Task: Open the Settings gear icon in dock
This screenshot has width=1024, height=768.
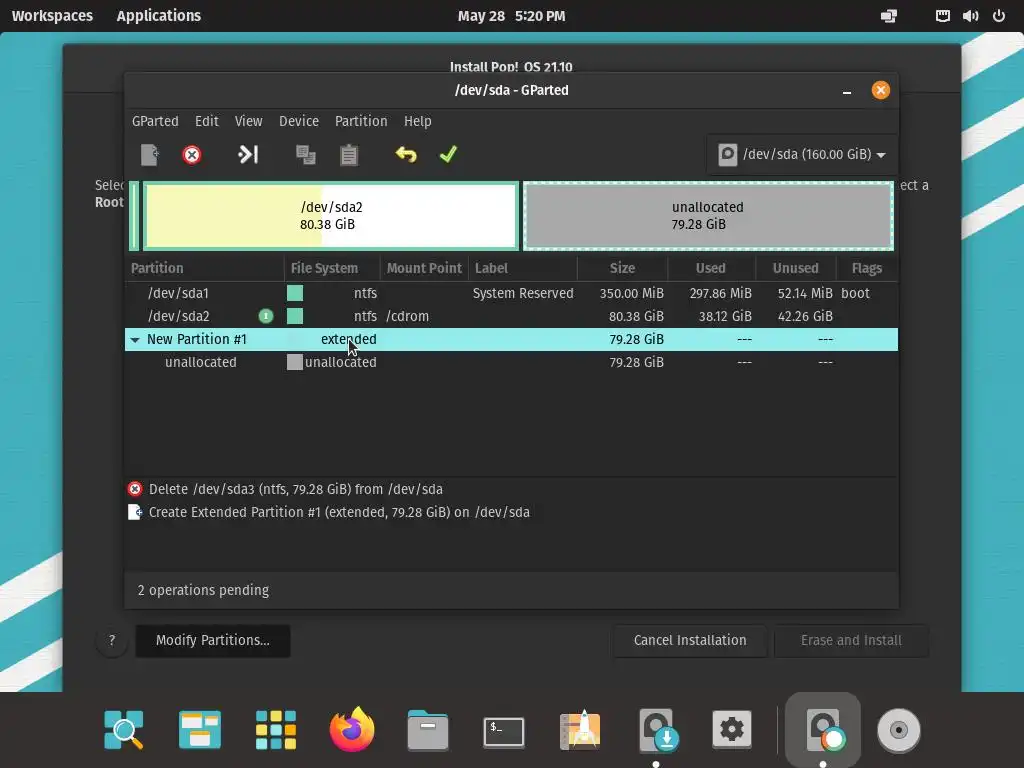Action: click(x=731, y=729)
